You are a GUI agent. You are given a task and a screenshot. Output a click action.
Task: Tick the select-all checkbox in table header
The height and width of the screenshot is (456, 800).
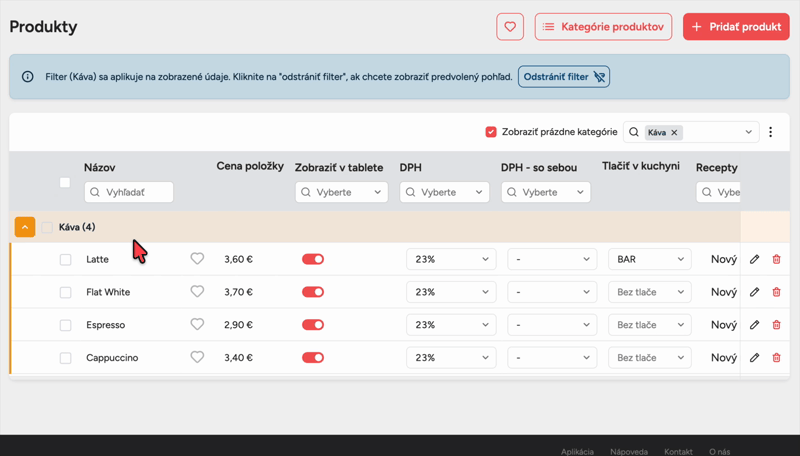tap(65, 183)
